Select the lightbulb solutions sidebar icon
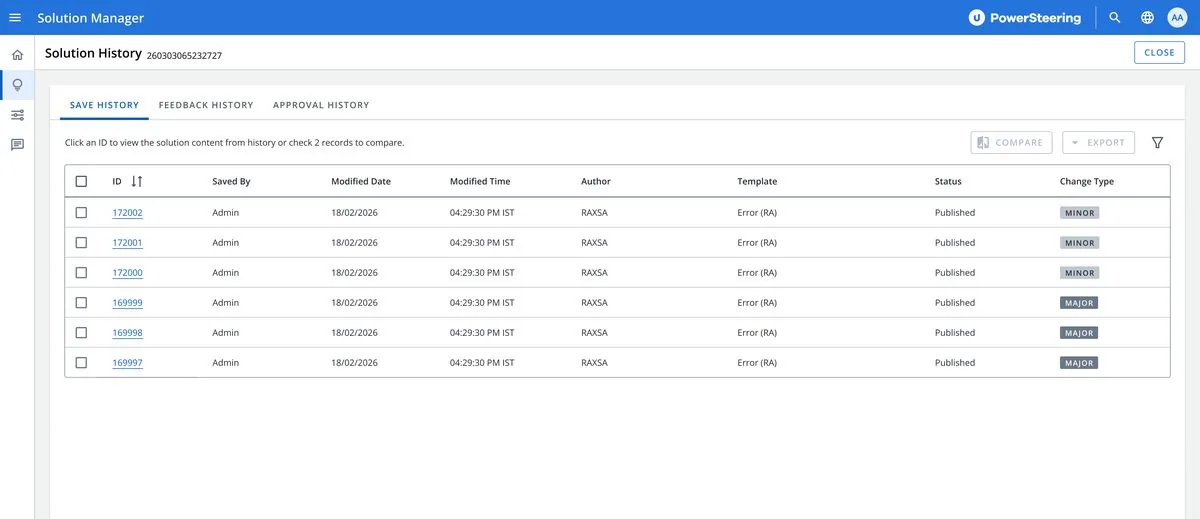The width and height of the screenshot is (1200, 519). pyautogui.click(x=17, y=85)
